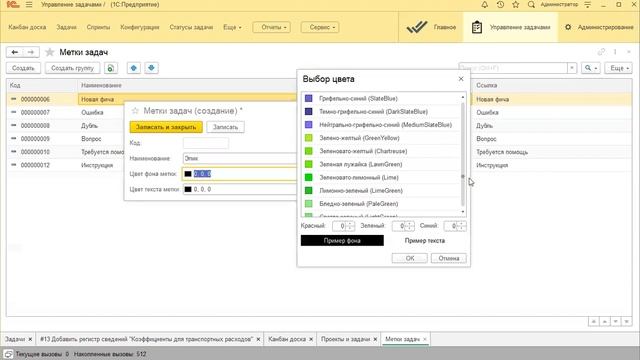This screenshot has width=640, height=360.
Task: Select the MediumSlateBlue color
Action: [382, 124]
